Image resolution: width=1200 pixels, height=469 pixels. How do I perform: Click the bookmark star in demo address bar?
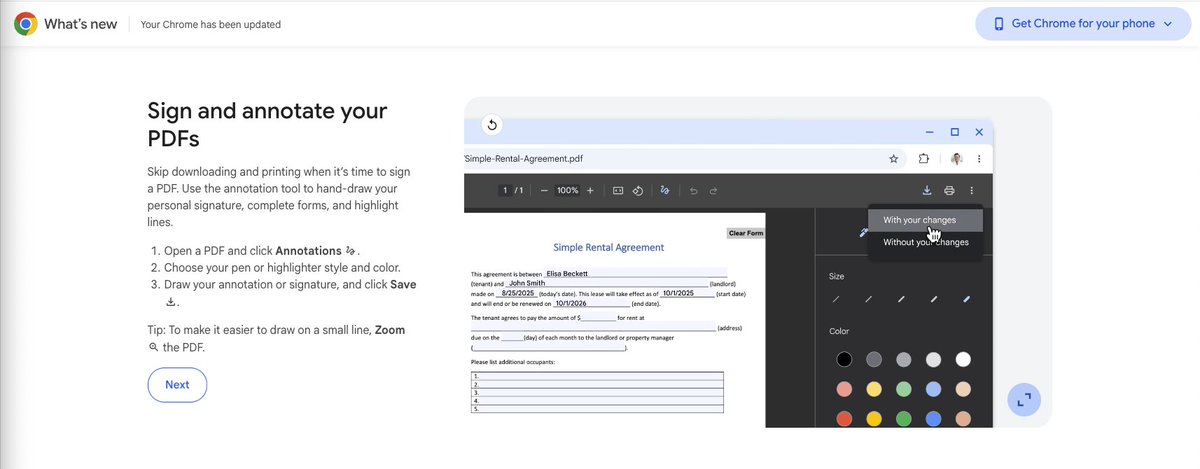pos(893,159)
